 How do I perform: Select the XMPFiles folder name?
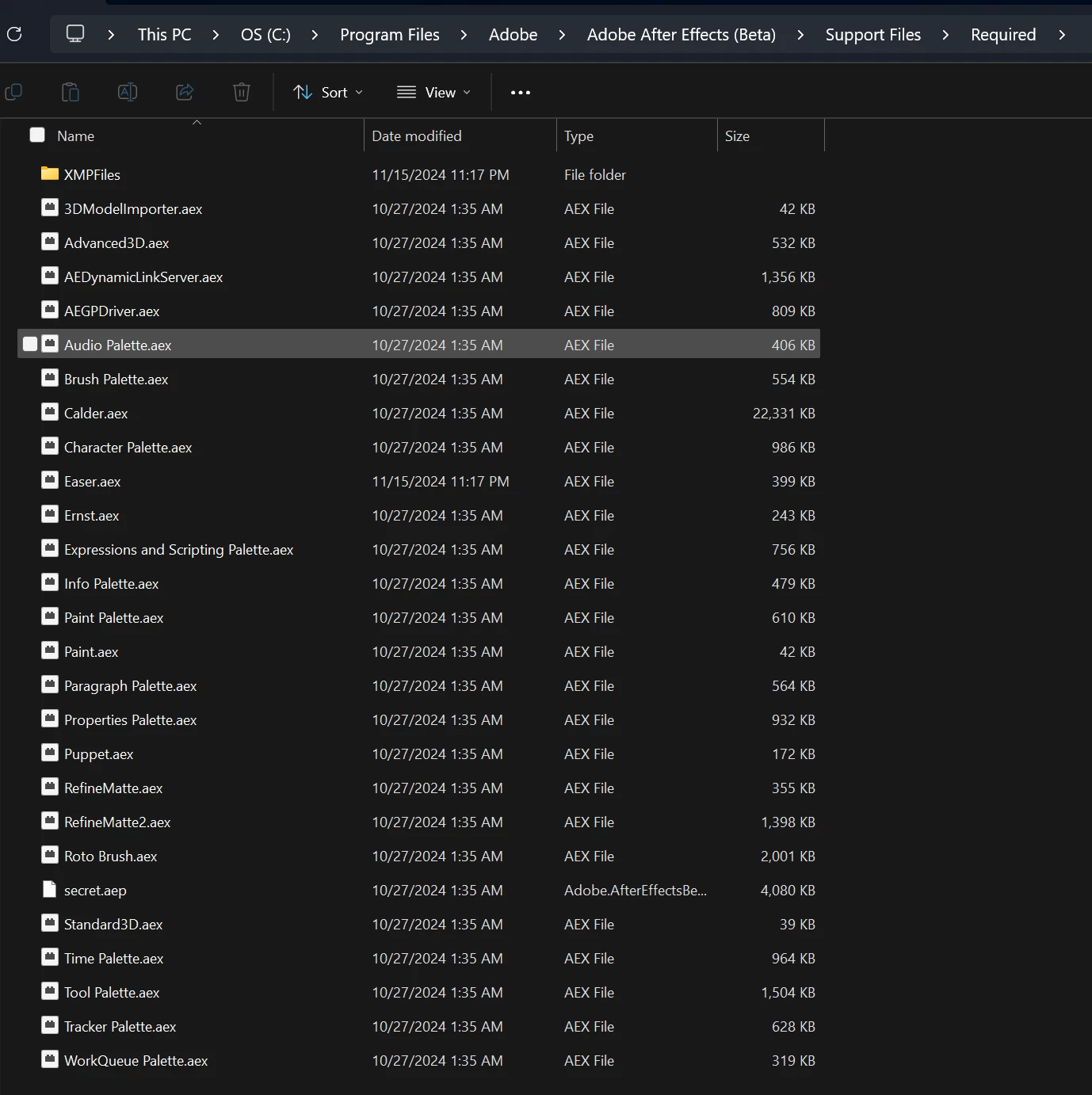click(92, 174)
